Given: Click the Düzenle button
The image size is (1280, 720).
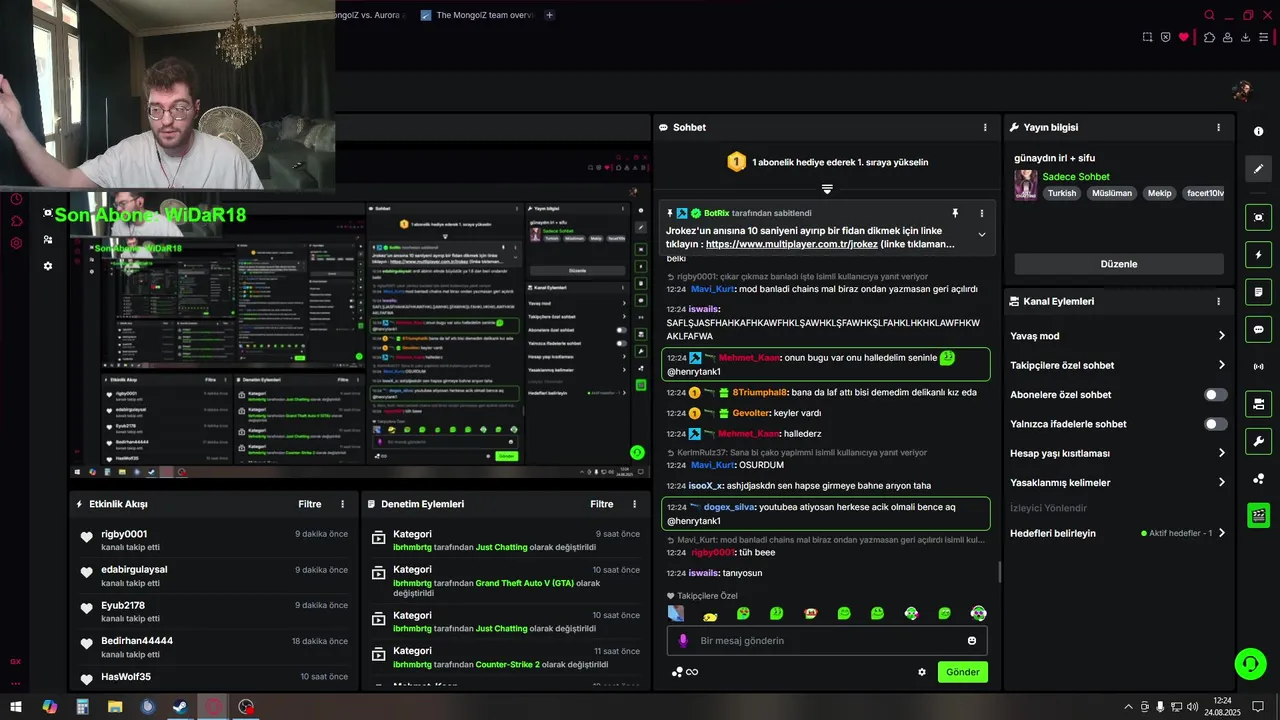Looking at the screenshot, I should [1119, 264].
